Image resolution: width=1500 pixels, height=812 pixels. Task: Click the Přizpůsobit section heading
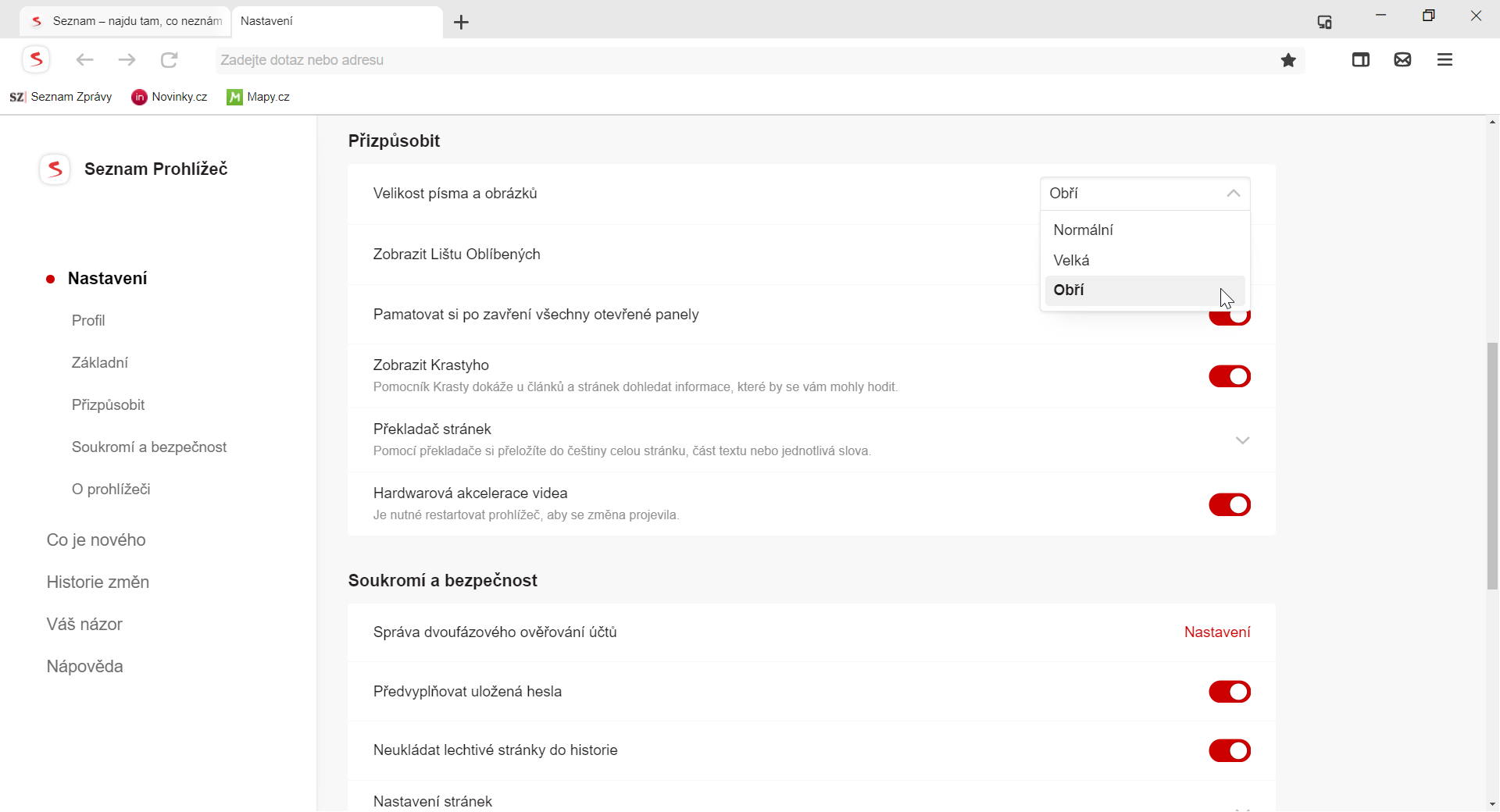[x=394, y=141]
